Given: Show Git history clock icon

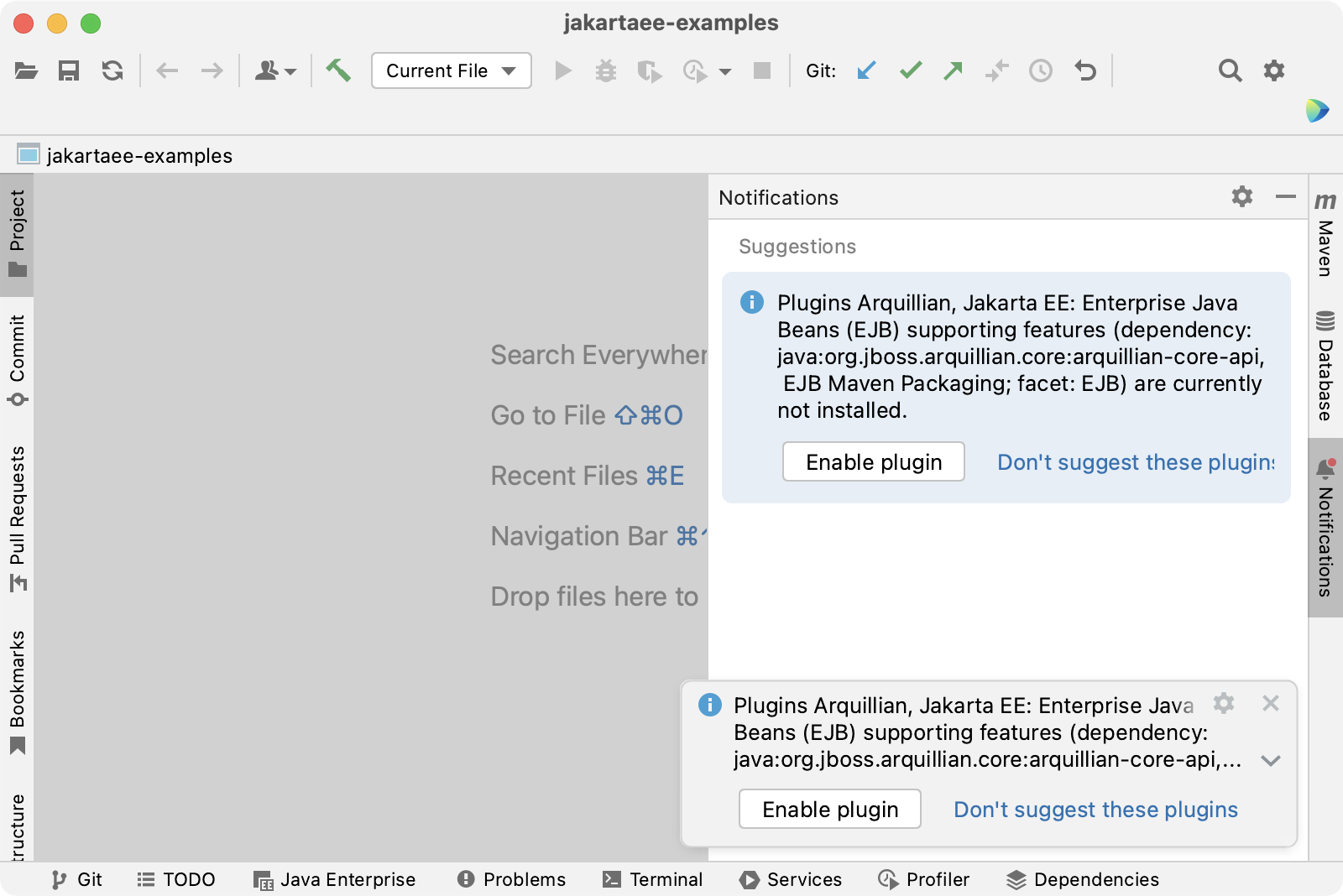Looking at the screenshot, I should click(x=1041, y=70).
